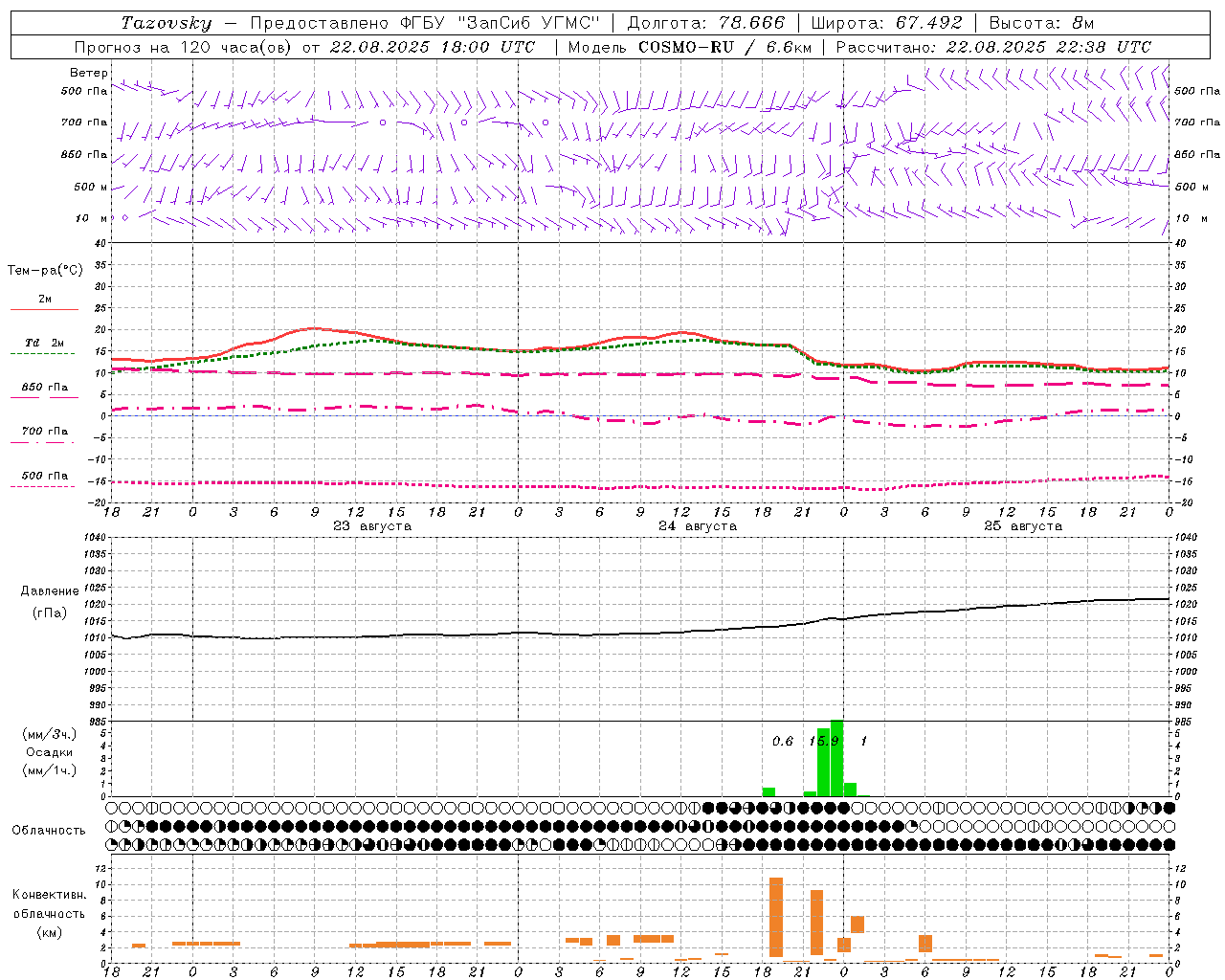Image resolution: width=1225 pixels, height=980 pixels.
Task: Click the tallest green precipitation bar
Action: pyautogui.click(x=836, y=758)
